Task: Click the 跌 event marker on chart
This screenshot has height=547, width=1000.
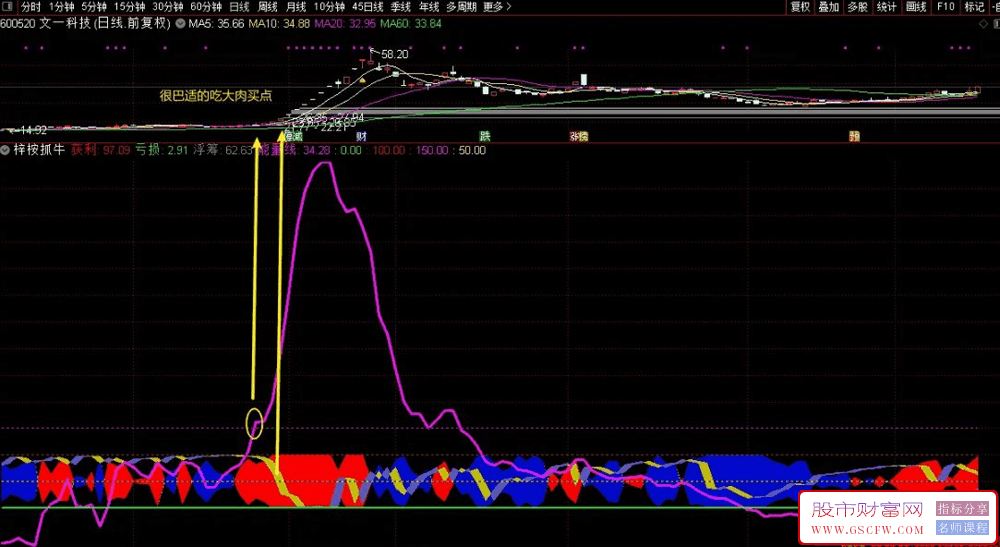Action: 485,136
